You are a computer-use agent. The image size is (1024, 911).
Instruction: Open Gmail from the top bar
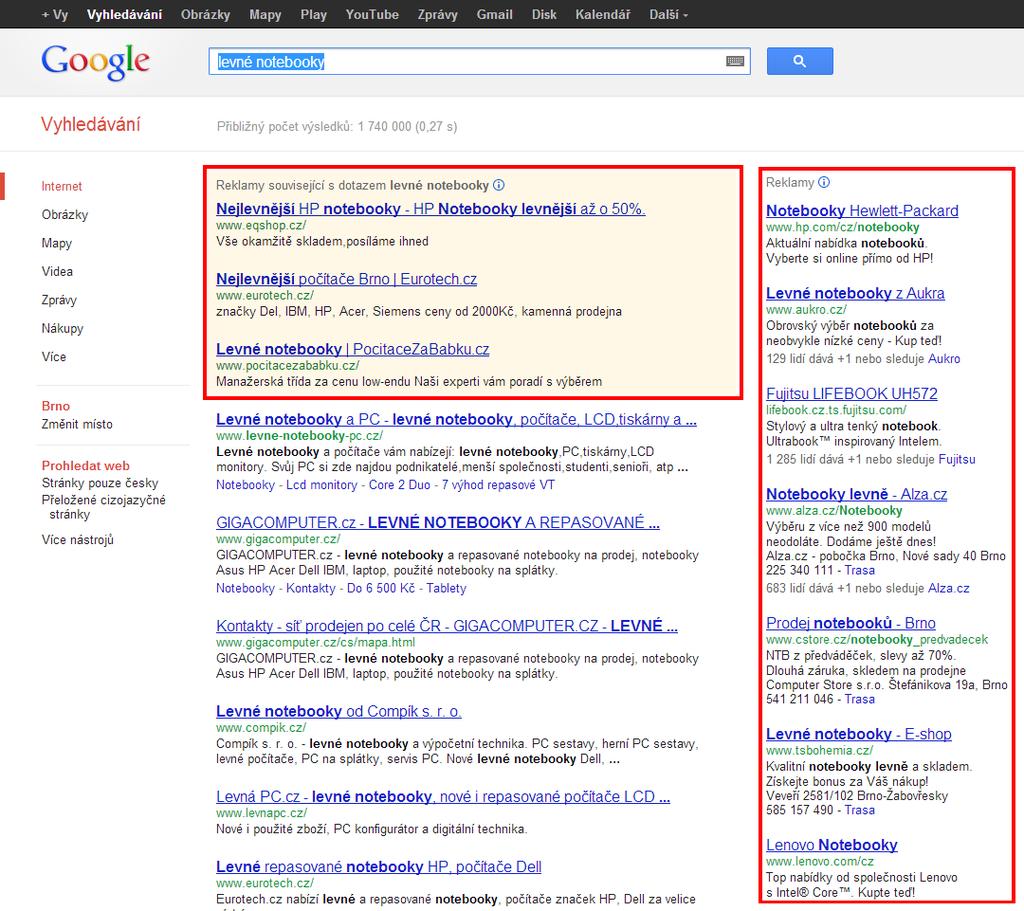(x=494, y=14)
